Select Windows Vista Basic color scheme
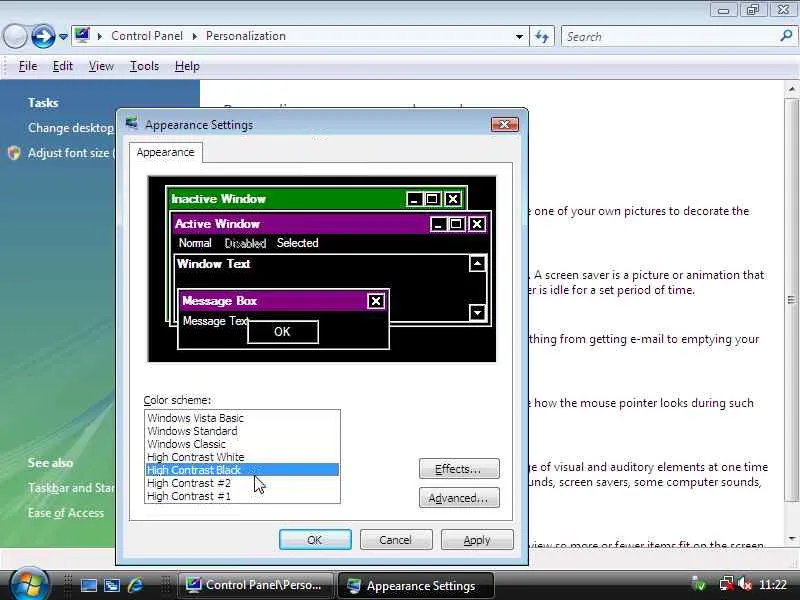Image resolution: width=800 pixels, height=600 pixels. click(x=242, y=418)
